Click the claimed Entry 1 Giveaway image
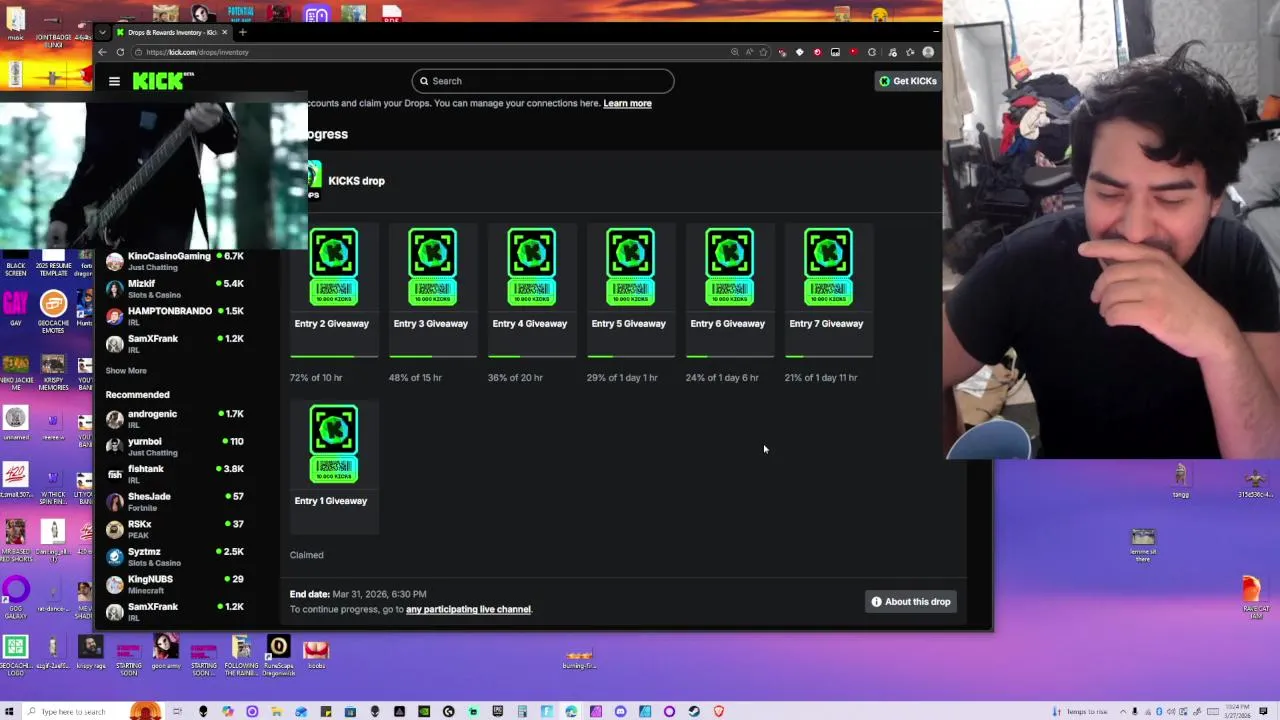This screenshot has width=1280, height=720. 333,444
